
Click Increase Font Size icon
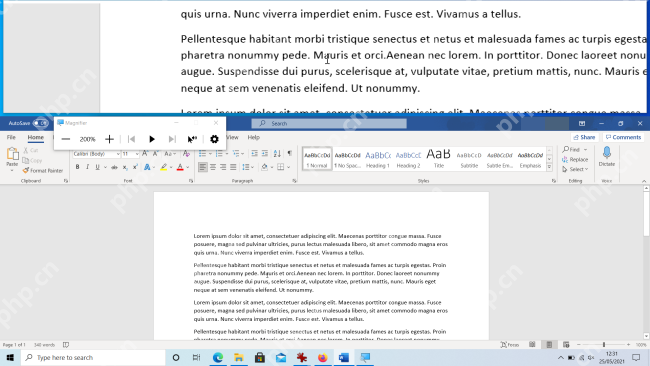coord(145,154)
